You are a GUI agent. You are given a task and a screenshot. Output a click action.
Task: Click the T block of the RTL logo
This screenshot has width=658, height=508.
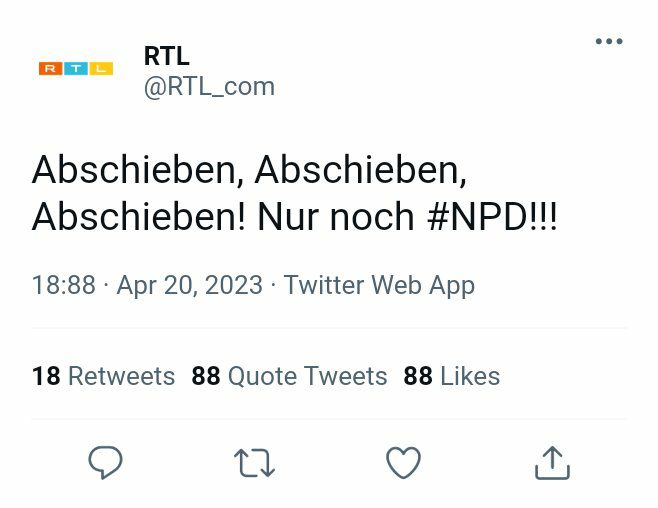pyautogui.click(x=76, y=69)
